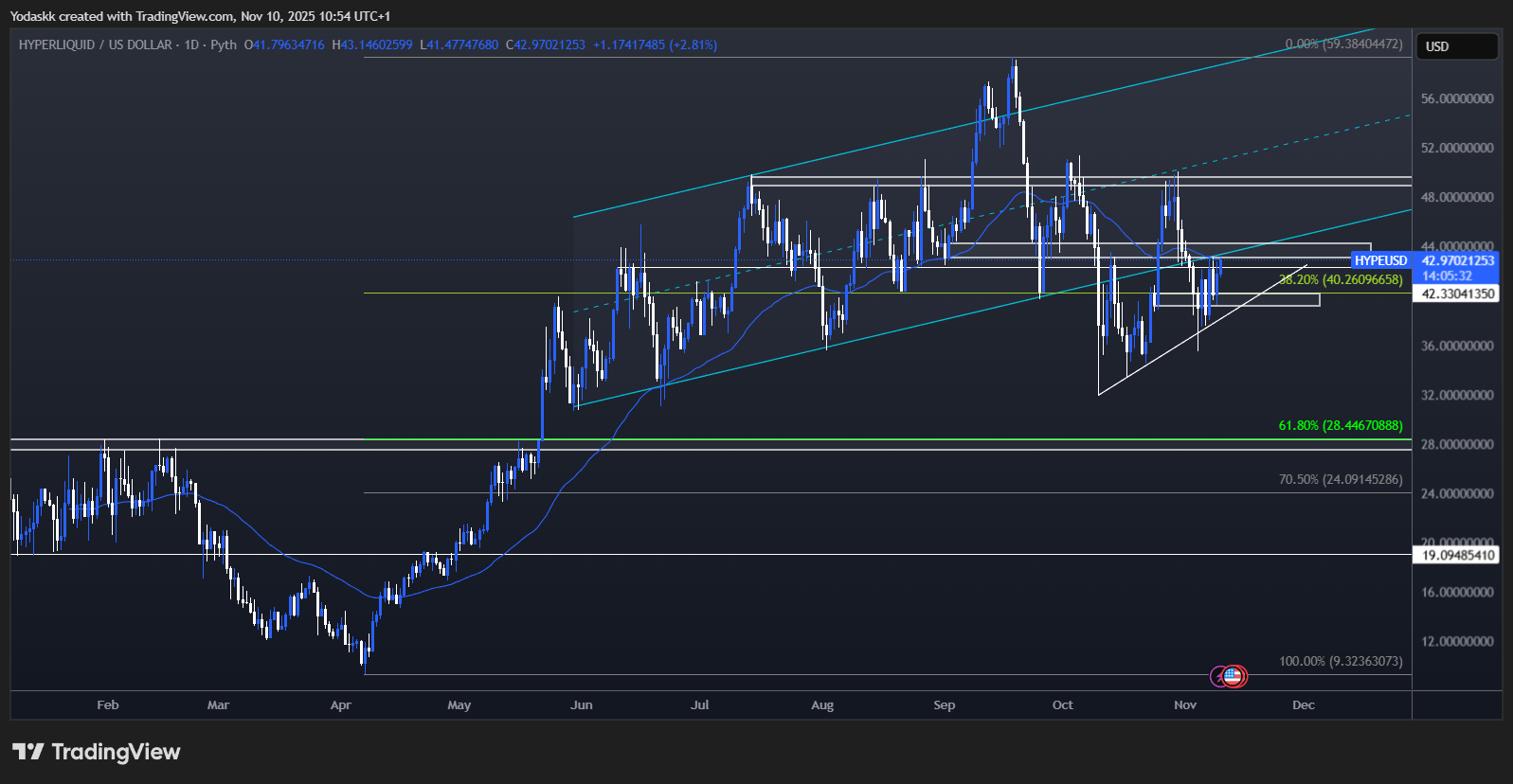The width and height of the screenshot is (1513, 784).
Task: Select the 70.50% Fibonacci retracement label
Action: 1340,479
